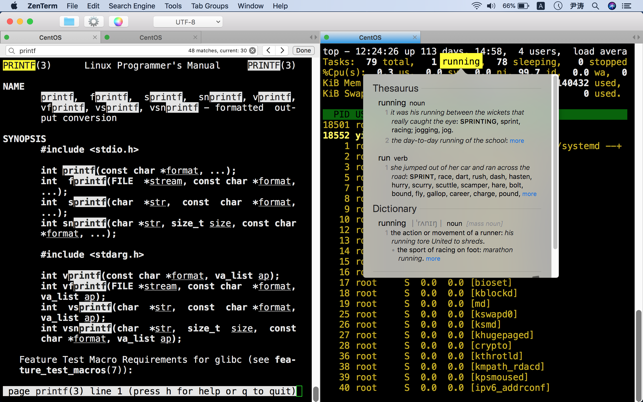
Task: Open Siri from menu bar
Action: click(x=612, y=6)
